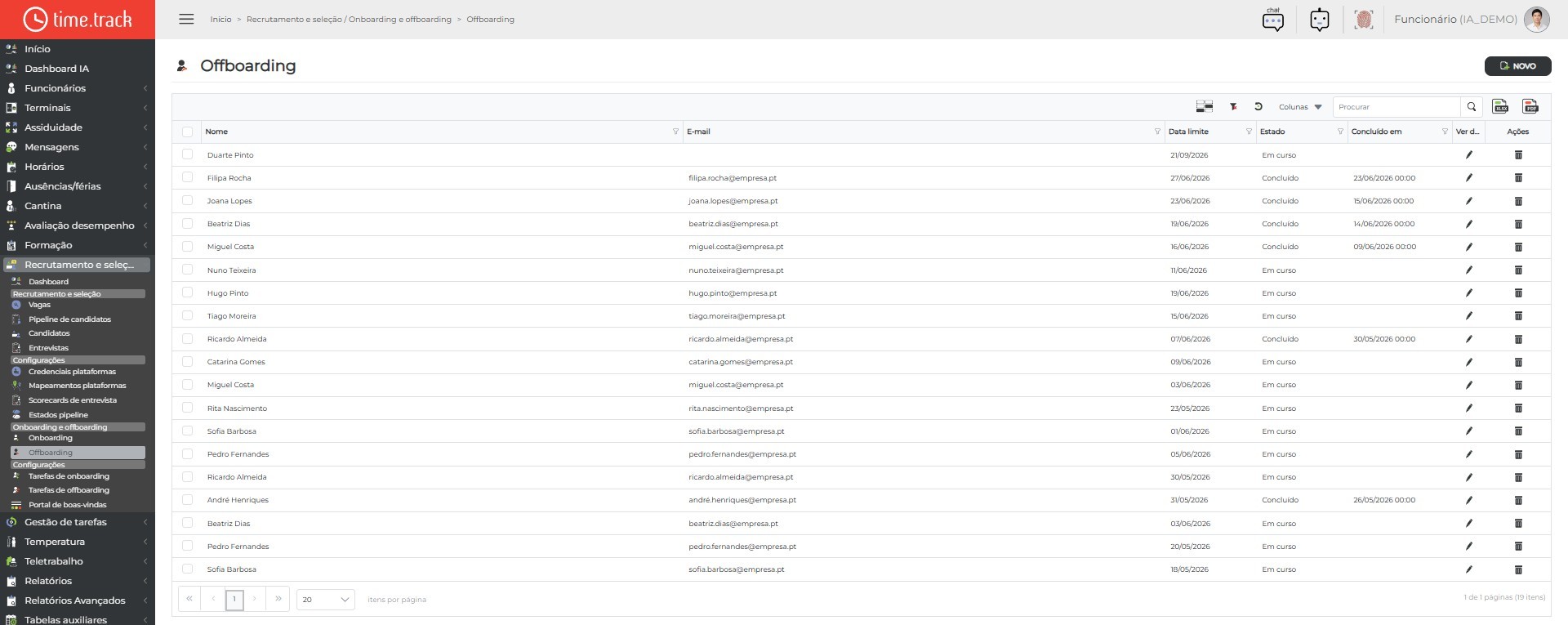Export the table to XLSX
Screen dimensions: 1568x625
(x=1500, y=106)
